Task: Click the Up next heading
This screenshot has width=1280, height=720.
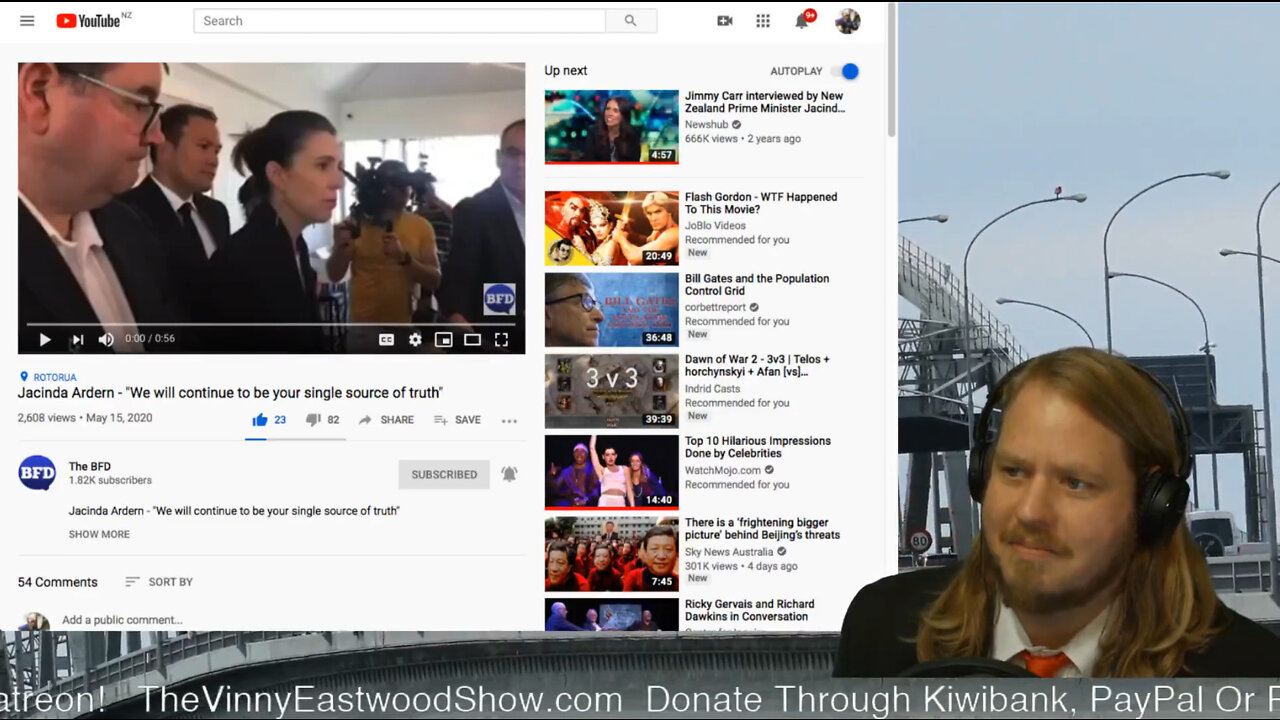Action: click(x=566, y=71)
